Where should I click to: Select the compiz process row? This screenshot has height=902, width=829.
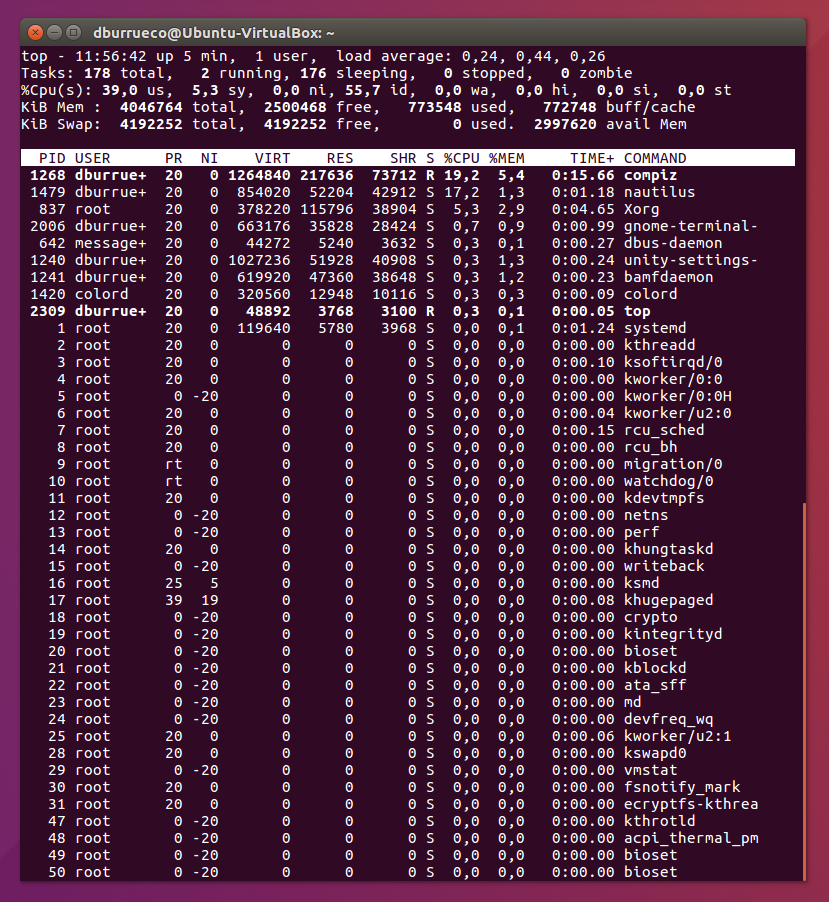[400, 175]
